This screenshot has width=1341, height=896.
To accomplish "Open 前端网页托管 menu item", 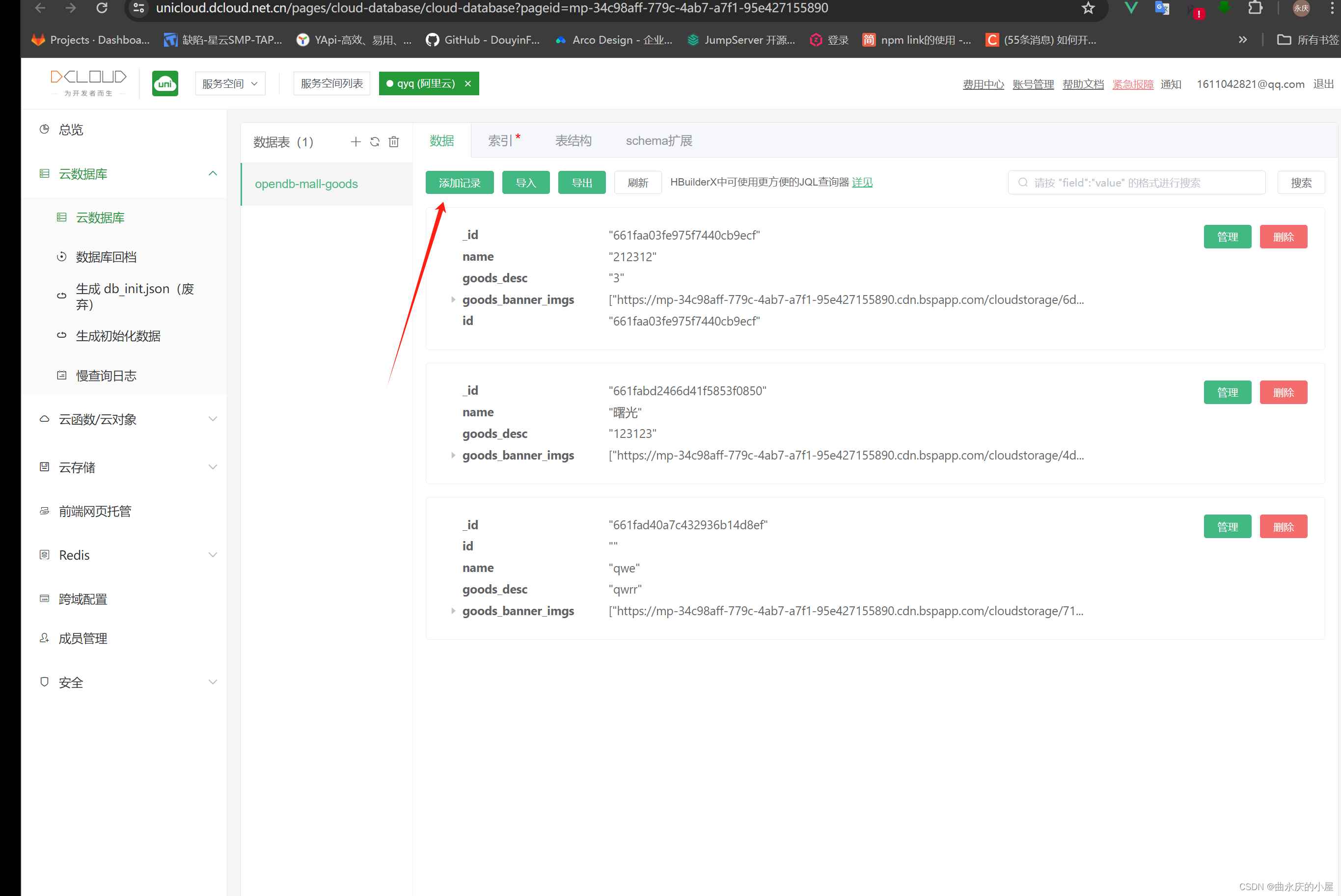I will point(124,512).
